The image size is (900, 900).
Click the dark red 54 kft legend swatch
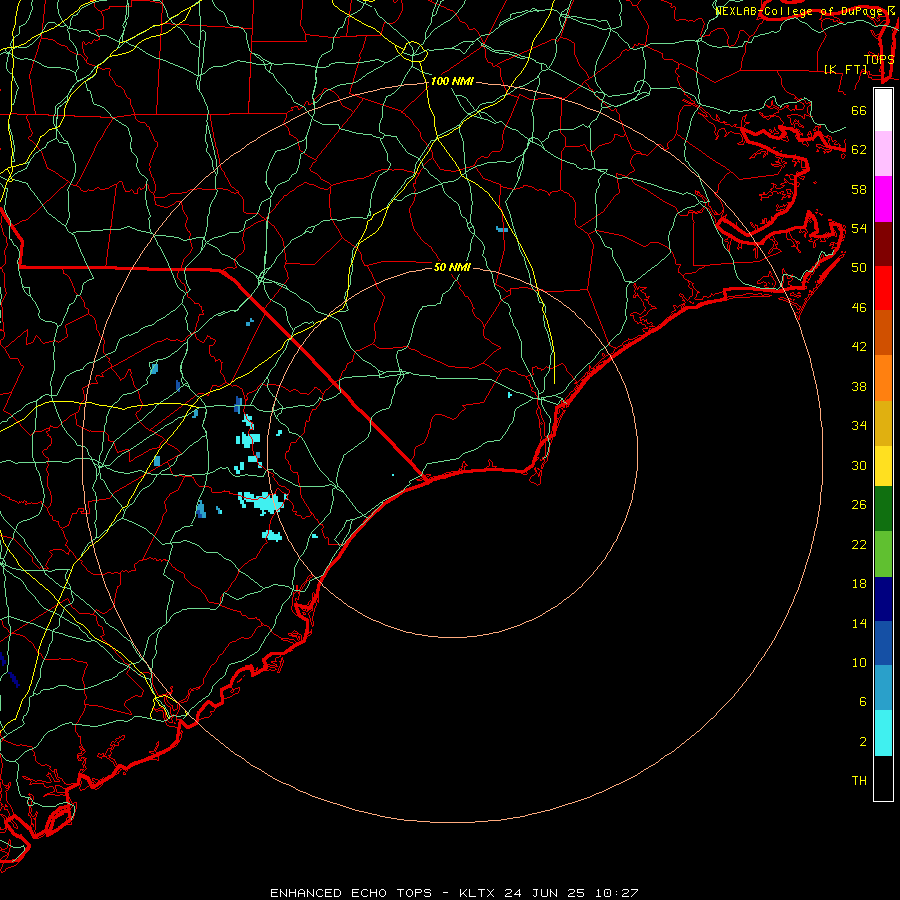[x=883, y=244]
